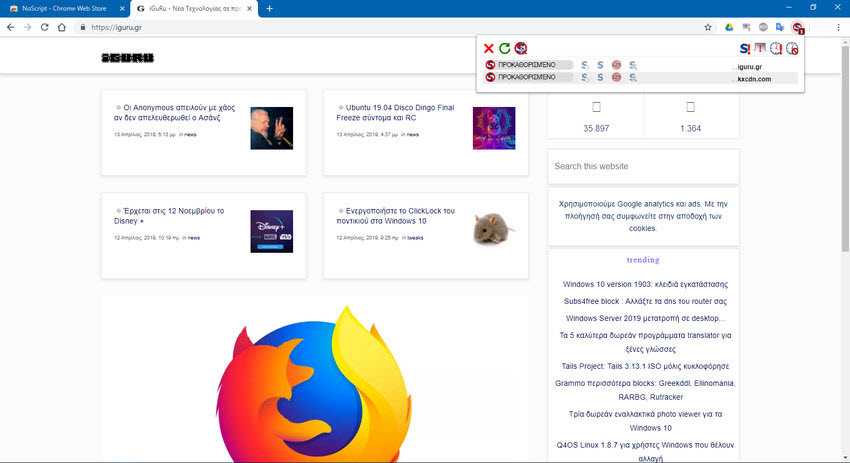
Task: Open the Anonymous article headline about Assange
Action: tap(175, 113)
